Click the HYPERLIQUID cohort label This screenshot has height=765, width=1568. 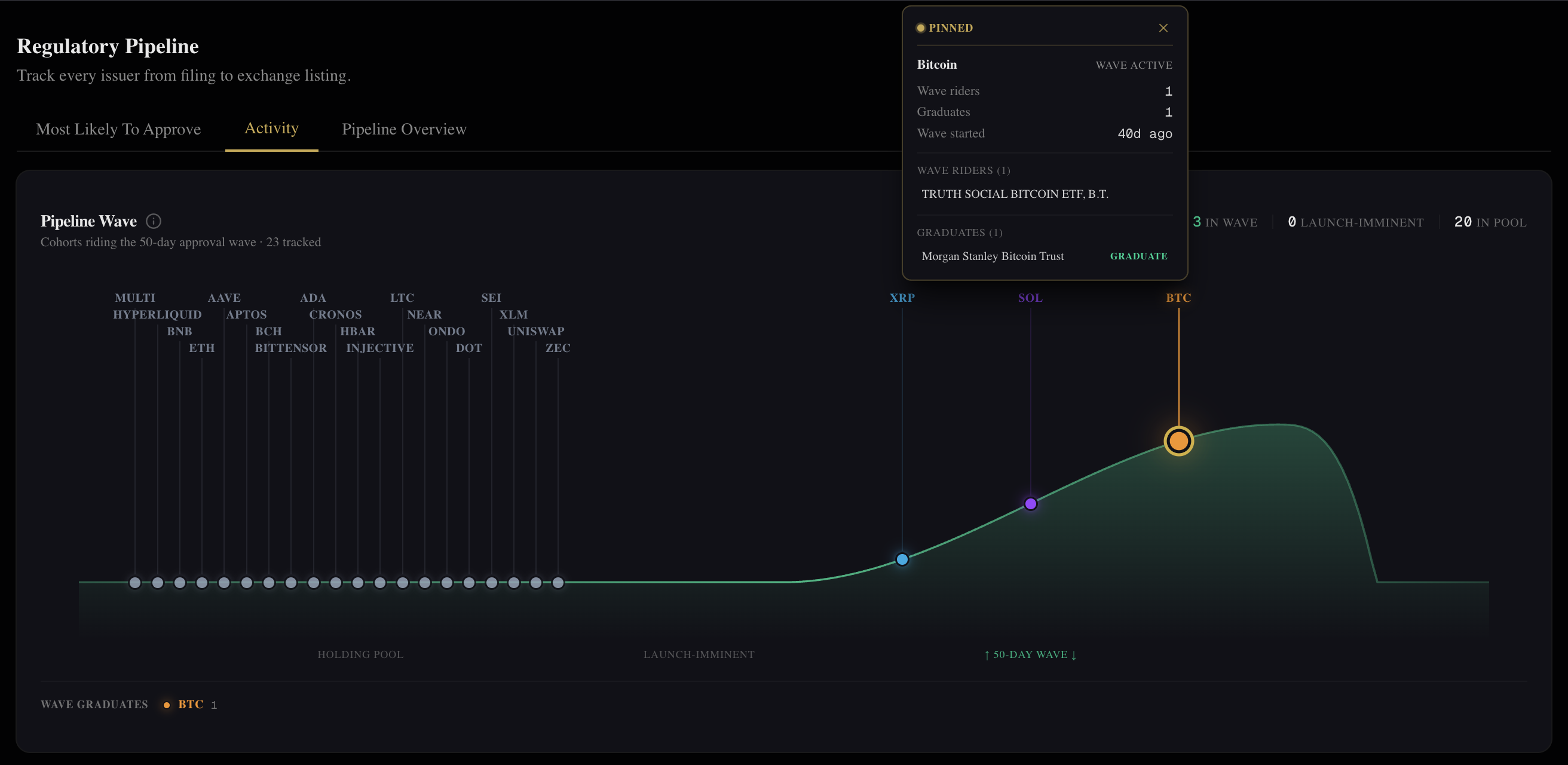pyautogui.click(x=157, y=314)
